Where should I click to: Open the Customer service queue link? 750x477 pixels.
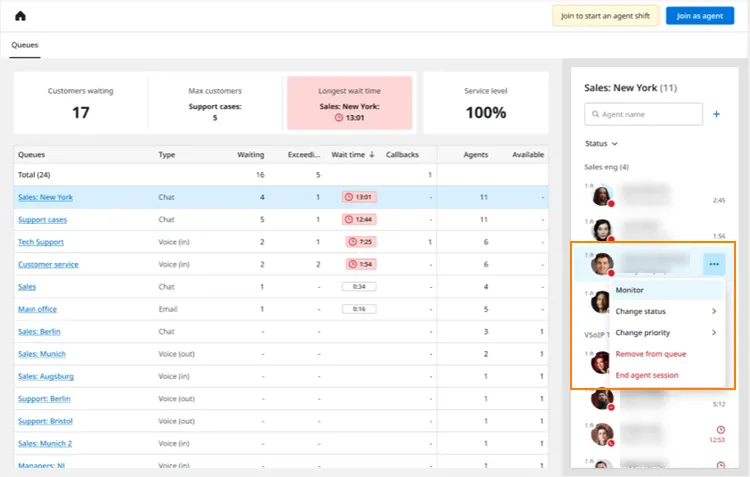click(x=48, y=265)
